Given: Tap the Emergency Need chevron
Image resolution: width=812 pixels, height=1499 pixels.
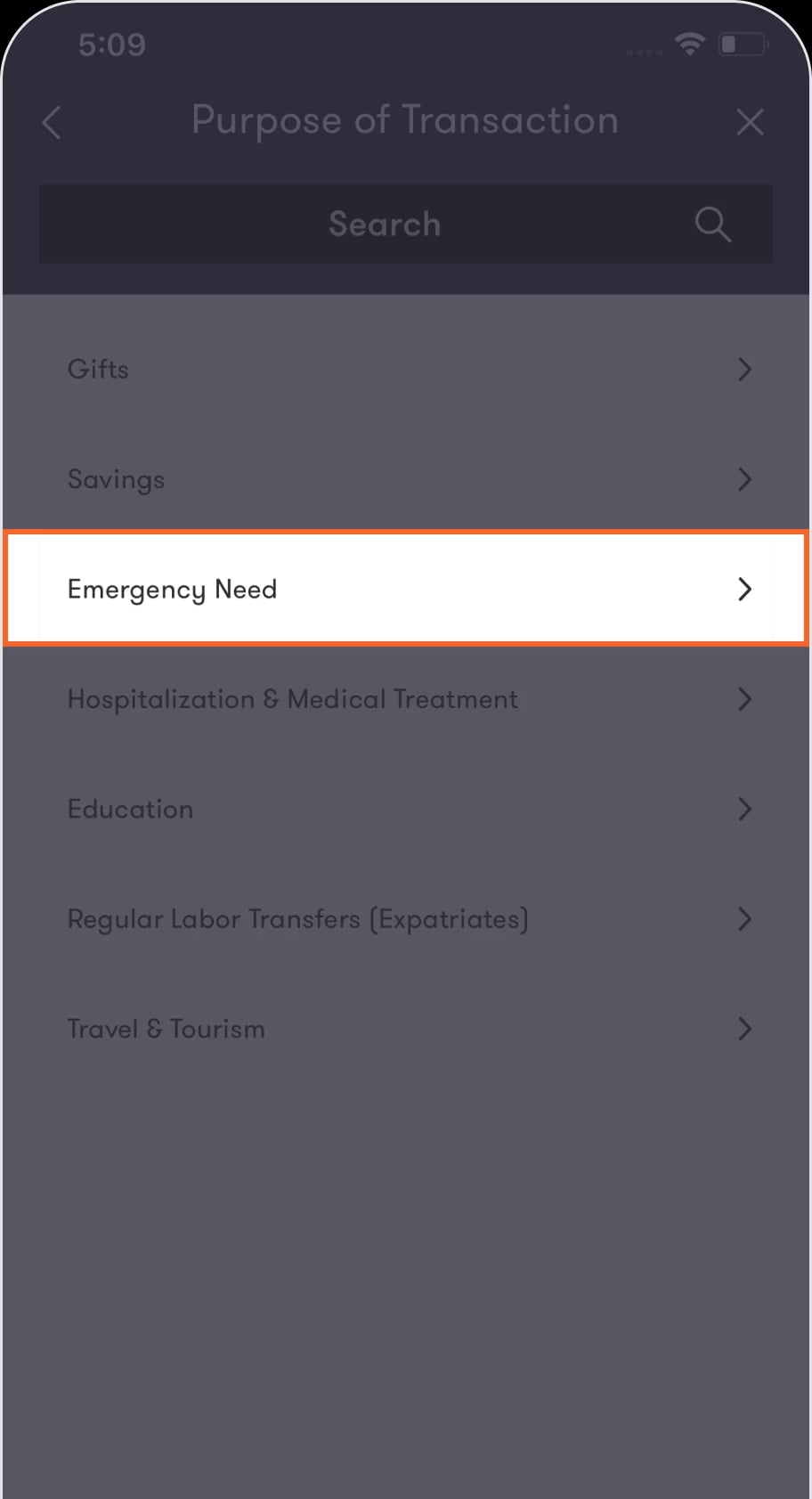Looking at the screenshot, I should [x=745, y=589].
